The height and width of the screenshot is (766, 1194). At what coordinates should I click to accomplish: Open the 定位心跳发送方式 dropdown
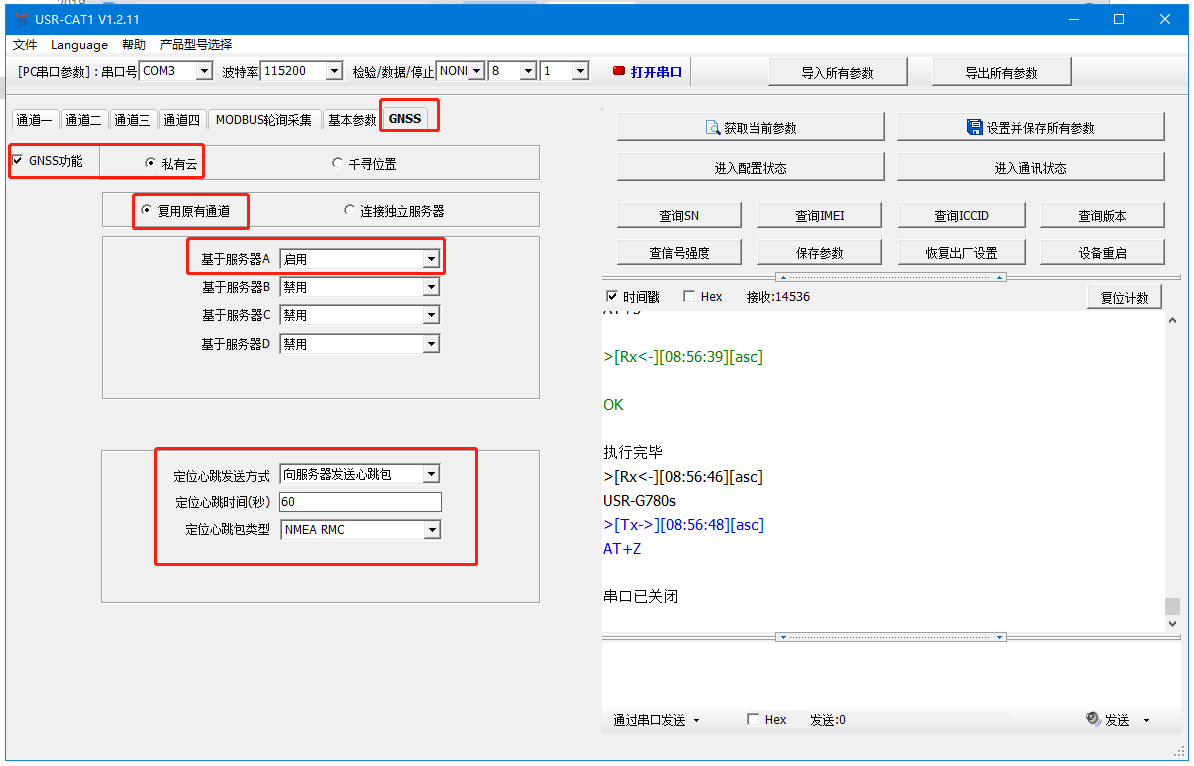431,474
